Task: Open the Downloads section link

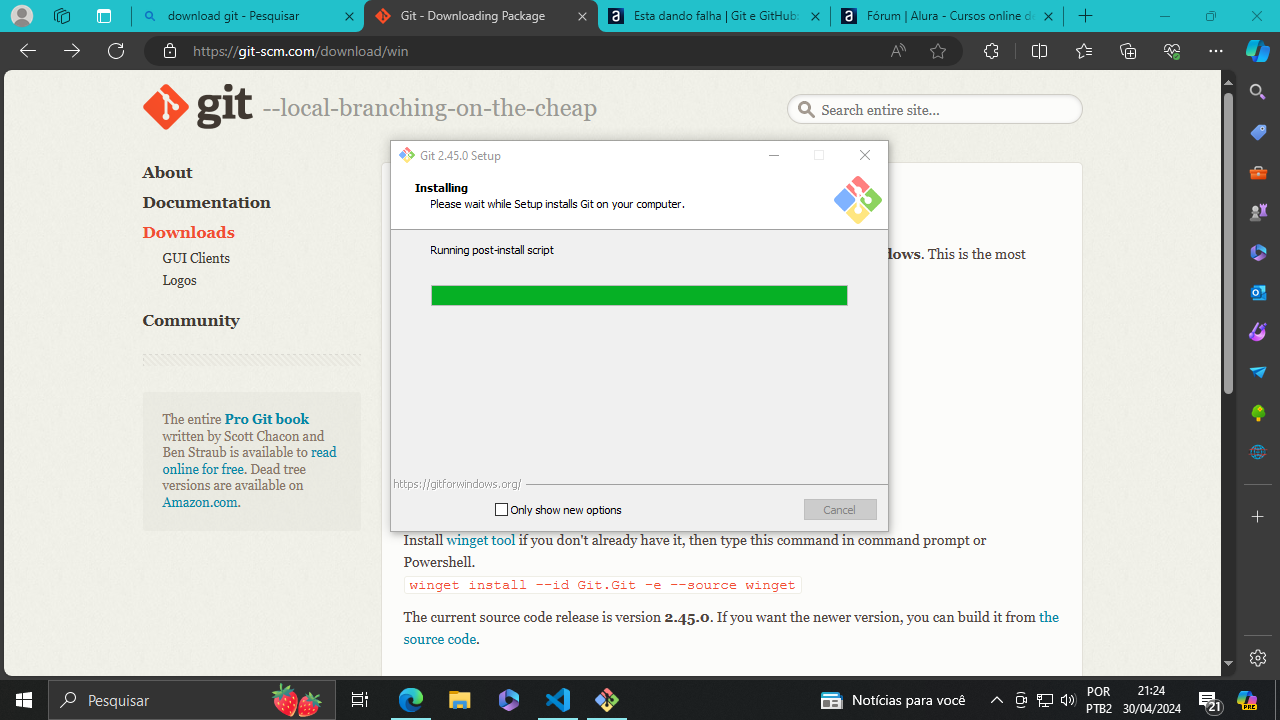Action: [188, 232]
